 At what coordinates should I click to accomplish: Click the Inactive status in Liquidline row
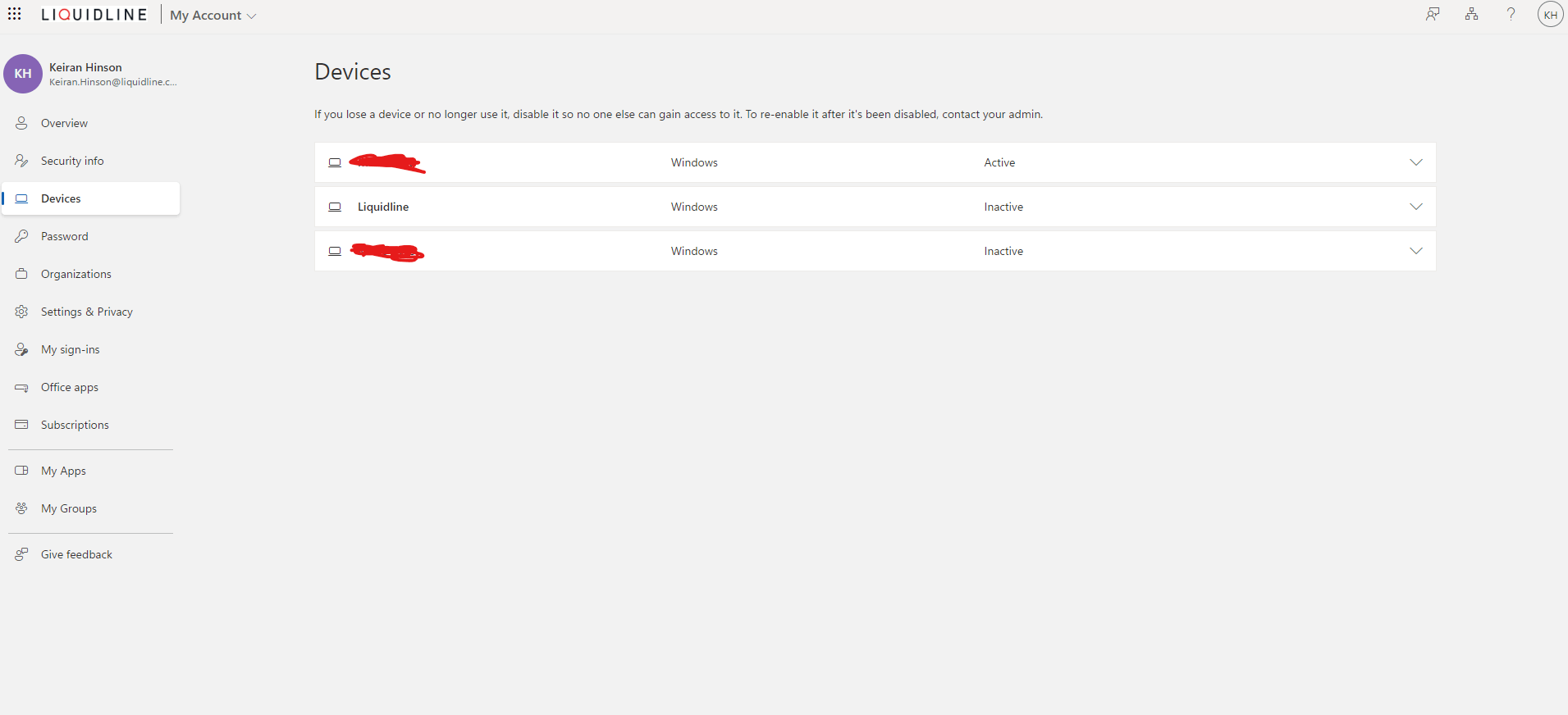pyautogui.click(x=1003, y=207)
